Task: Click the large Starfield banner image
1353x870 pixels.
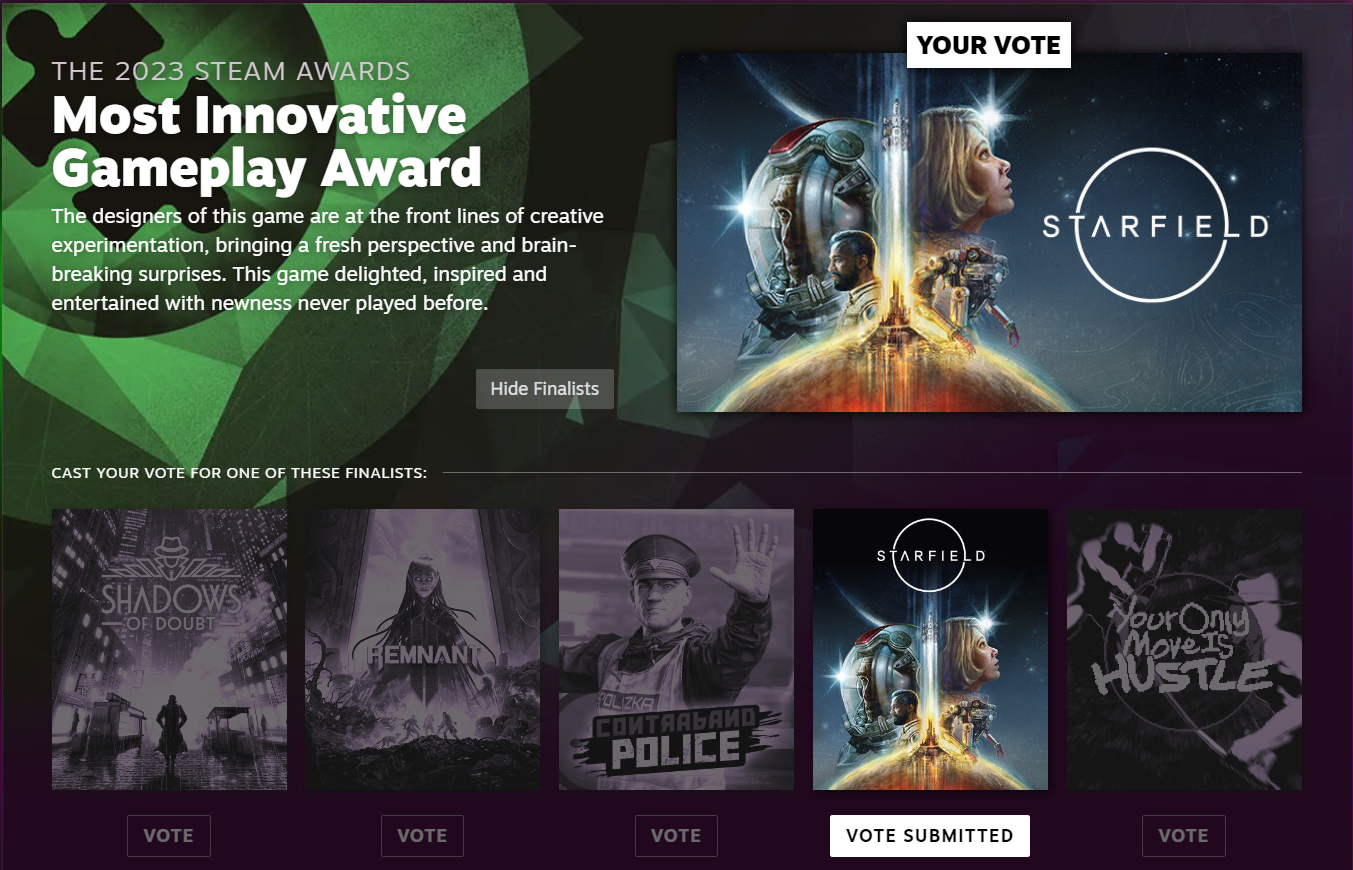Action: point(989,232)
